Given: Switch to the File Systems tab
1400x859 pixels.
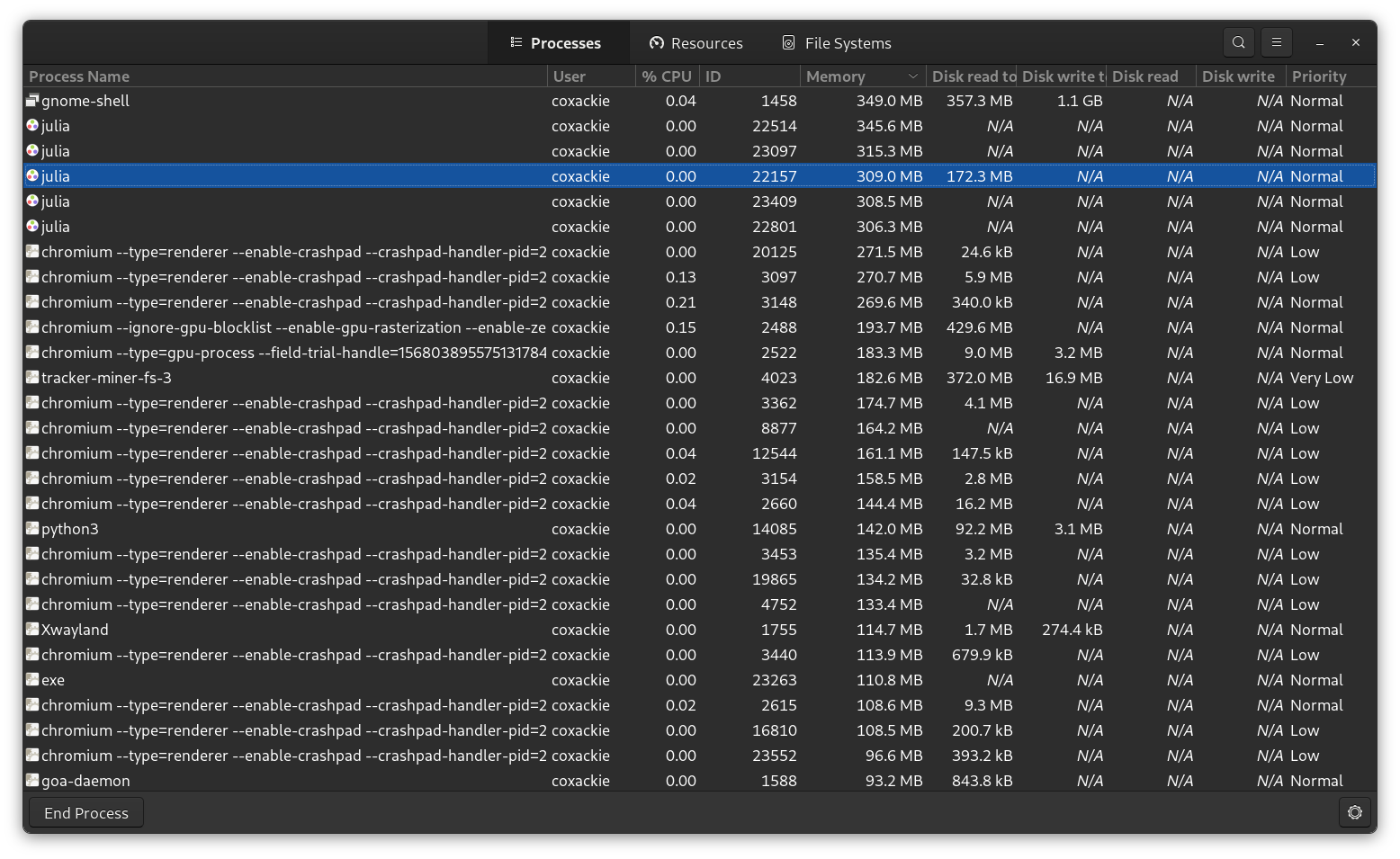Looking at the screenshot, I should coord(836,42).
